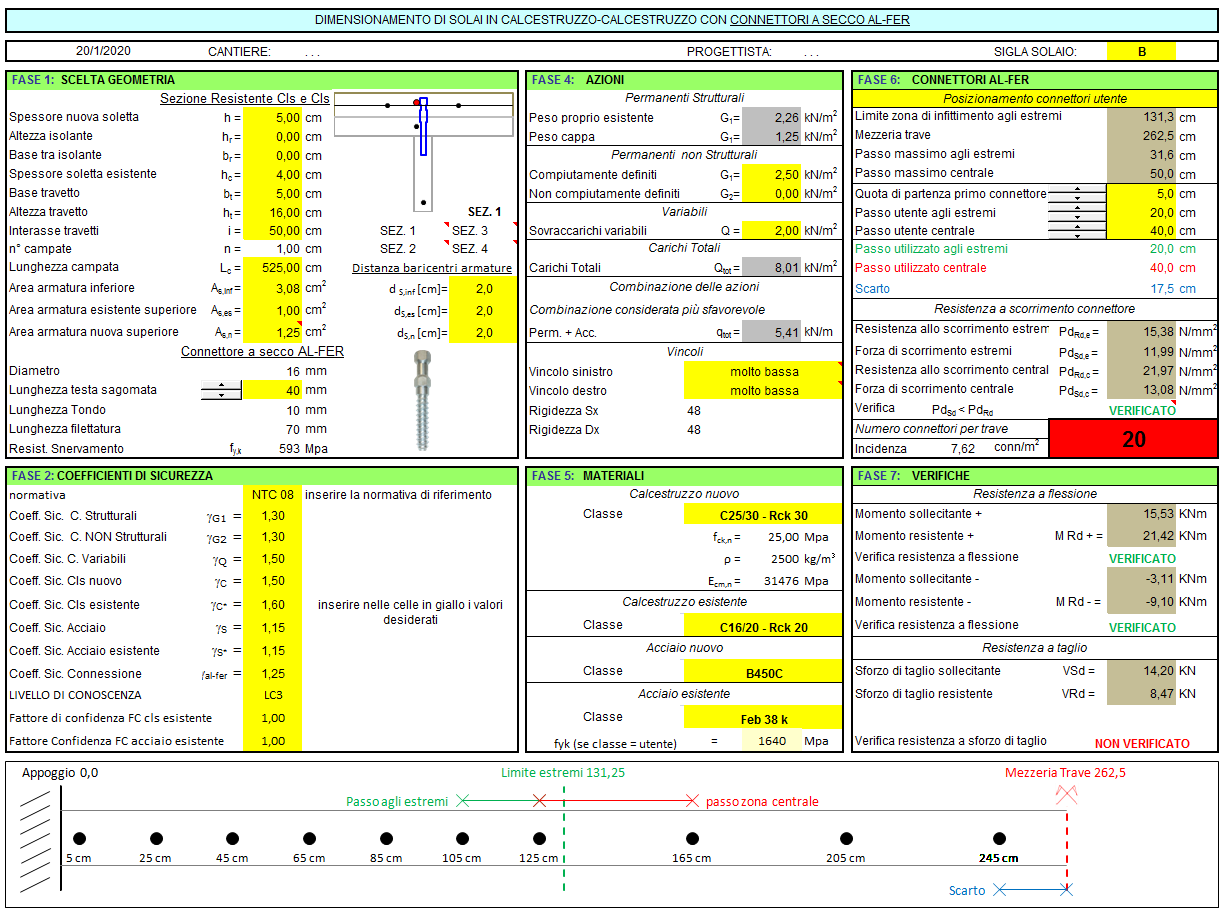Select the Vincolo destro molto bassa cell
The width and height of the screenshot is (1224, 914).
coord(764,391)
